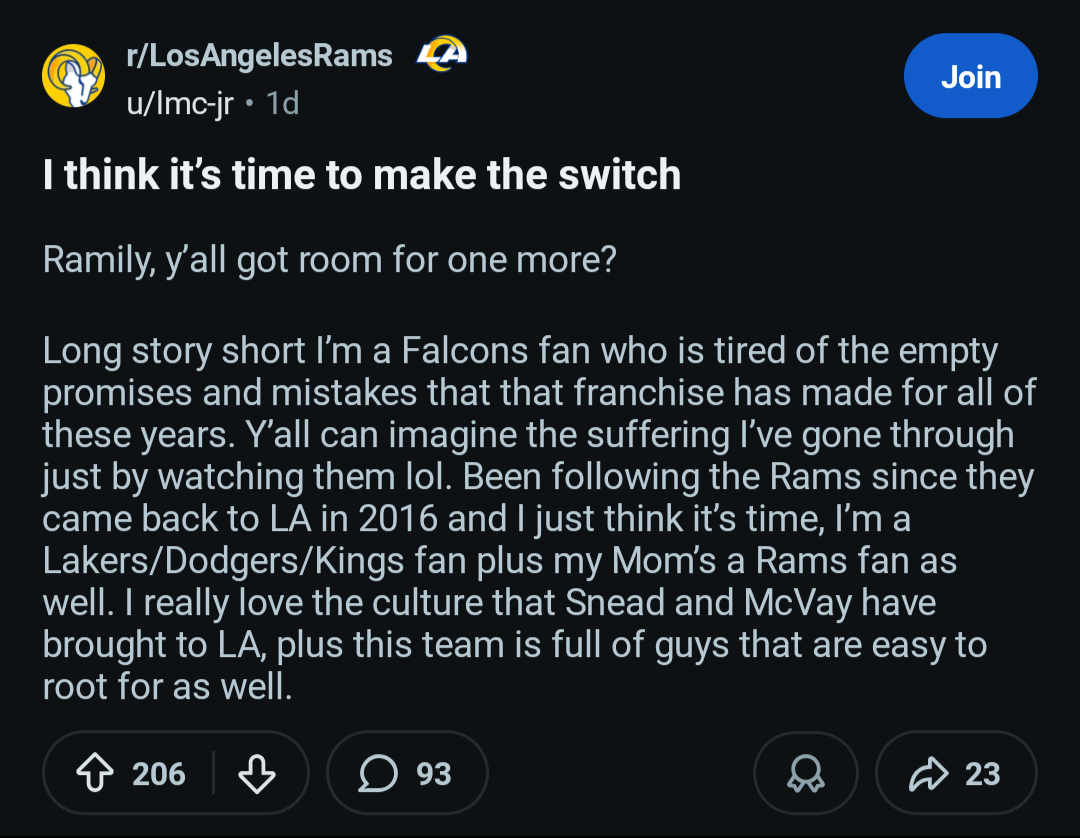Image resolution: width=1080 pixels, height=838 pixels.
Task: Click the "Ramily, y'all got room" line
Action: (329, 260)
